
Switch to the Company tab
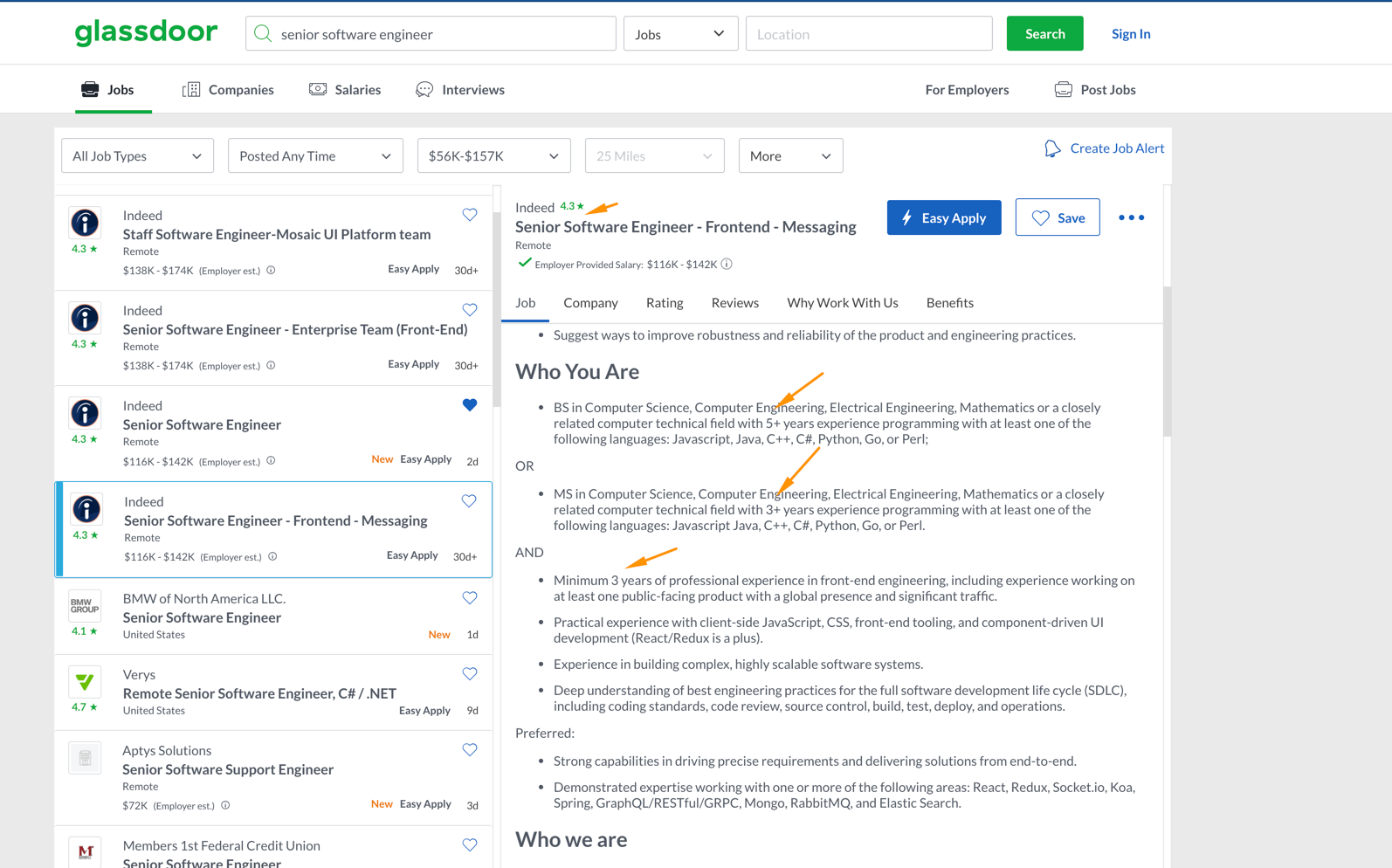pos(590,303)
